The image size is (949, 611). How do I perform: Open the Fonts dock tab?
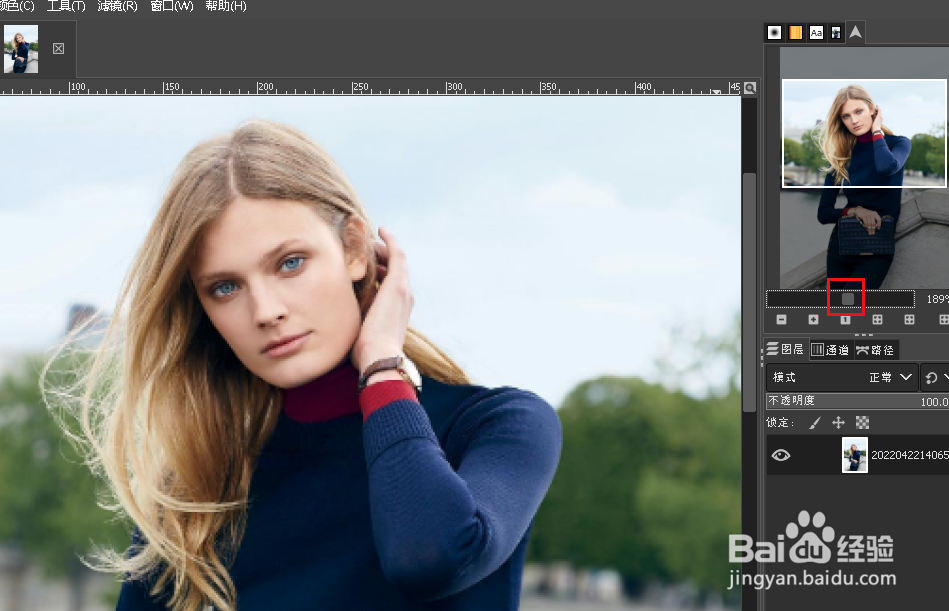click(x=816, y=33)
